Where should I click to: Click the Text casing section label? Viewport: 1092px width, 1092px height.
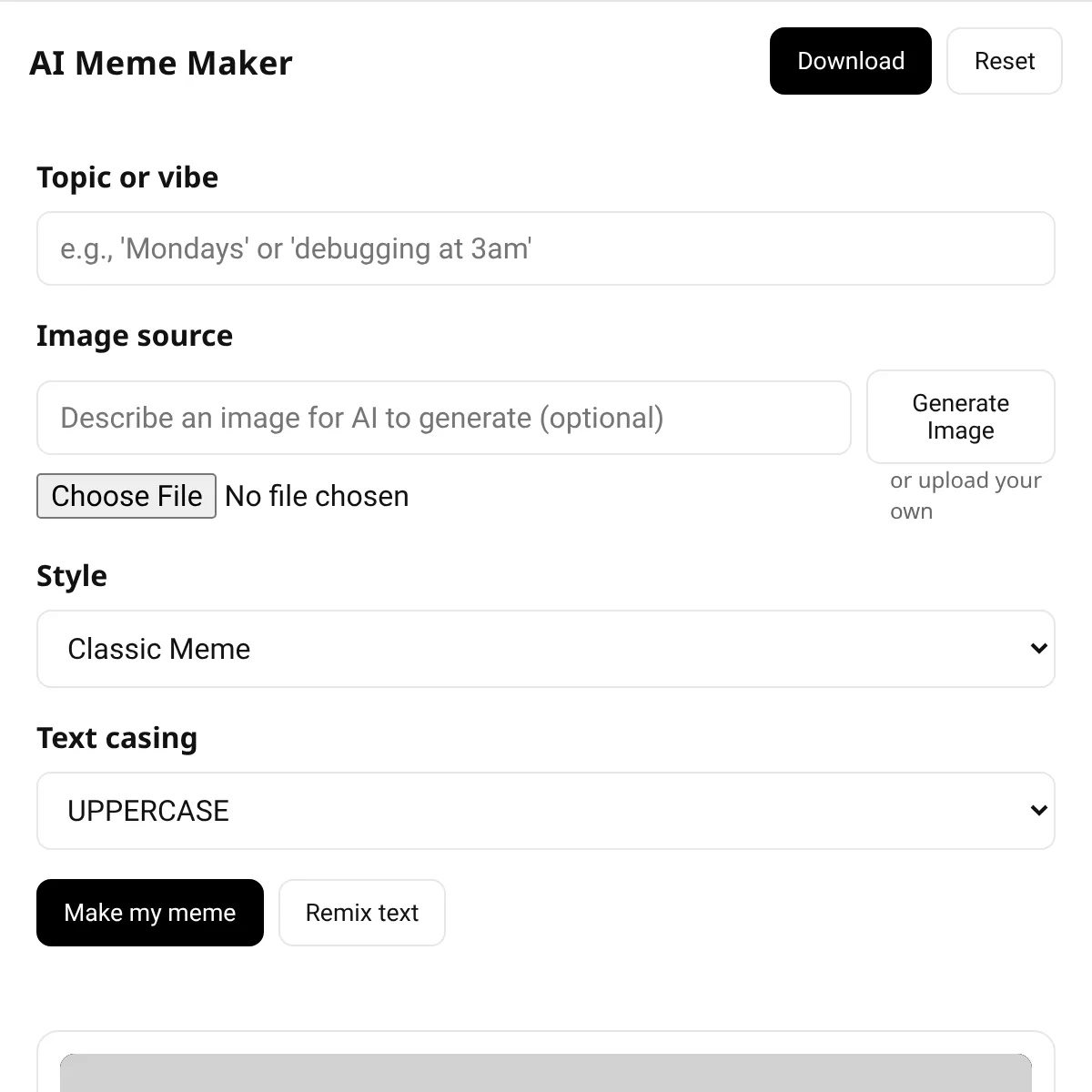coord(116,738)
